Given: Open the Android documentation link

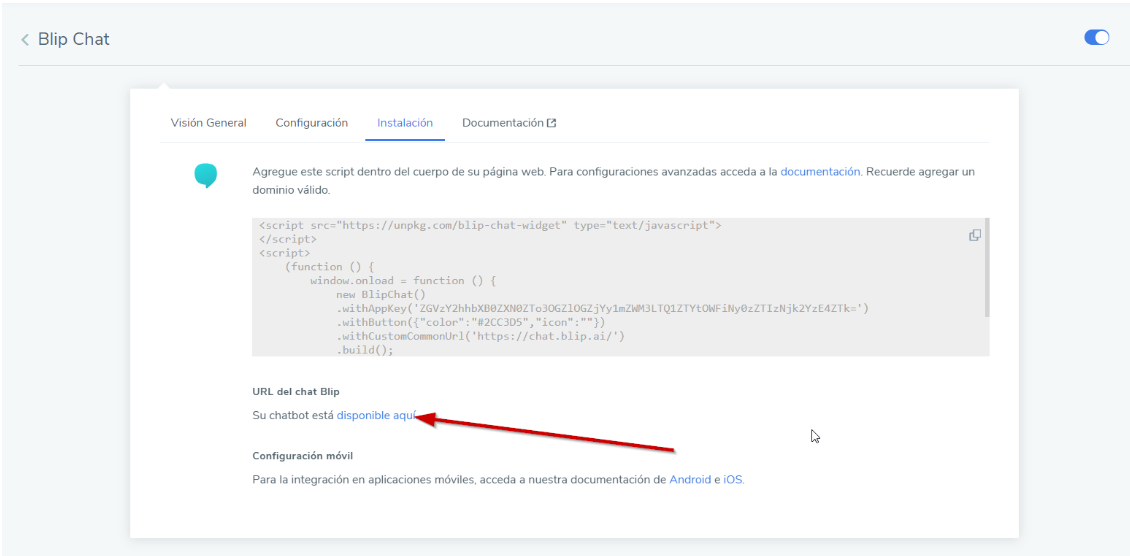Looking at the screenshot, I should point(690,480).
